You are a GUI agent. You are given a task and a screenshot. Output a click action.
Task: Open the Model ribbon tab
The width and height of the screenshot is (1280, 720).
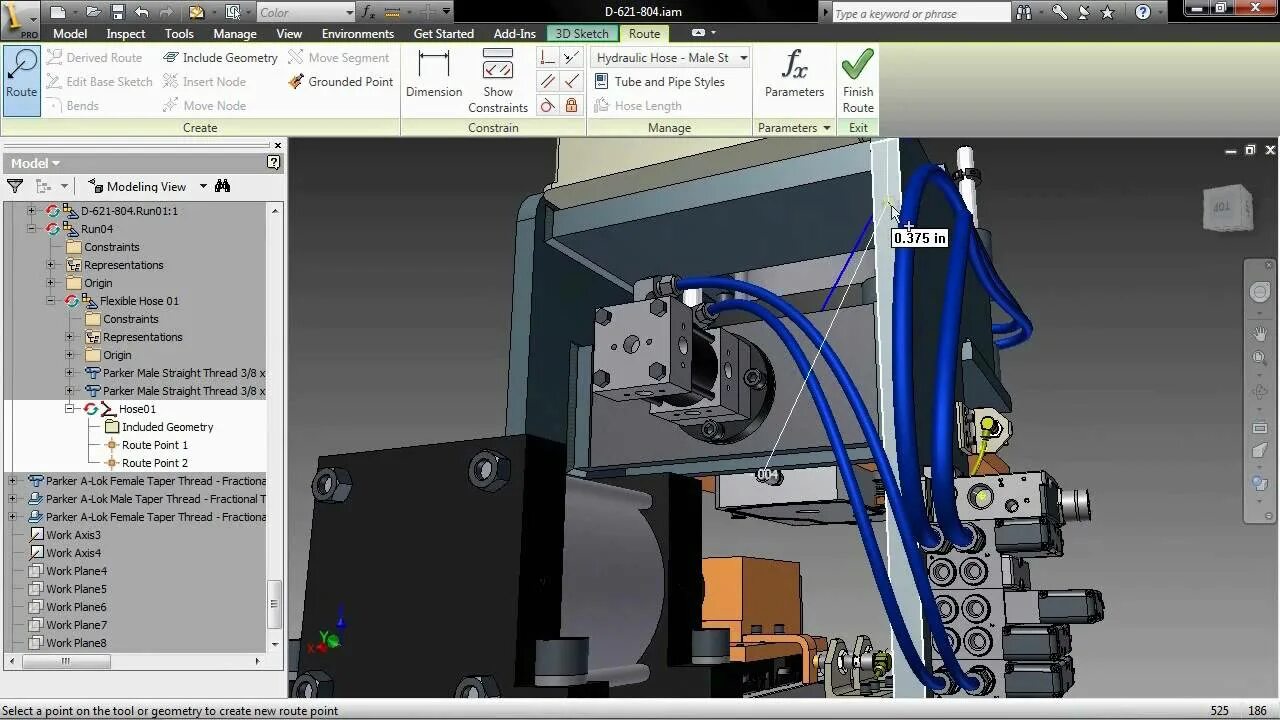(69, 34)
